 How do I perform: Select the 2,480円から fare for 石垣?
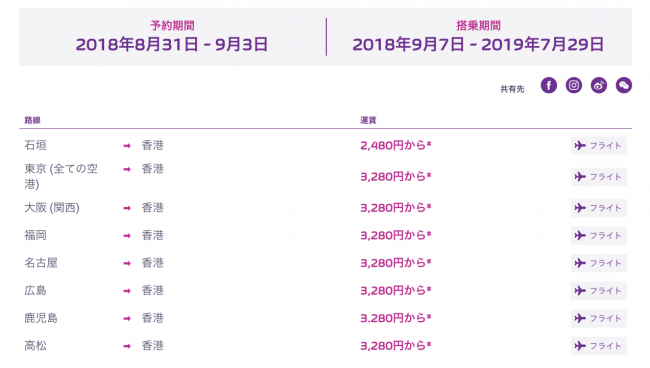[x=395, y=145]
